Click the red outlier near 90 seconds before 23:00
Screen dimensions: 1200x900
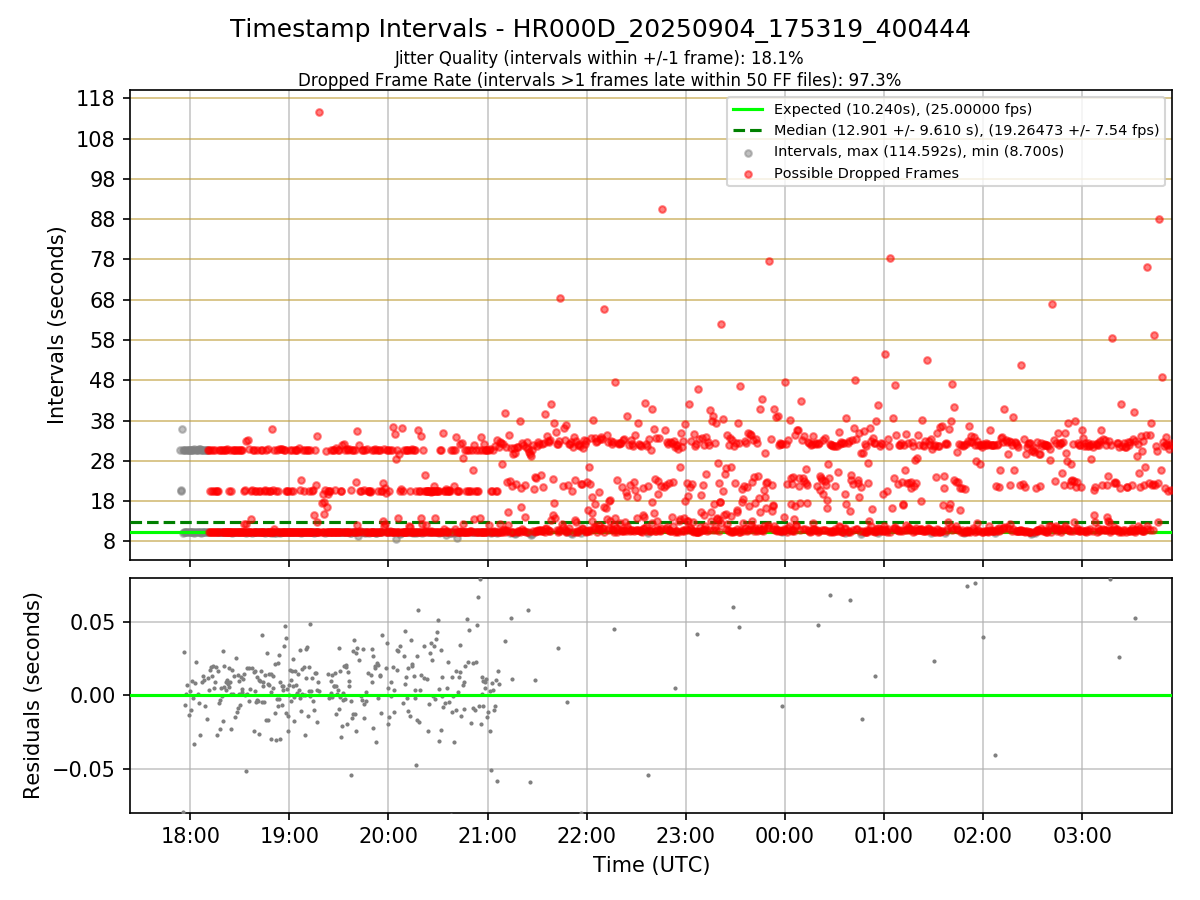[x=662, y=209]
